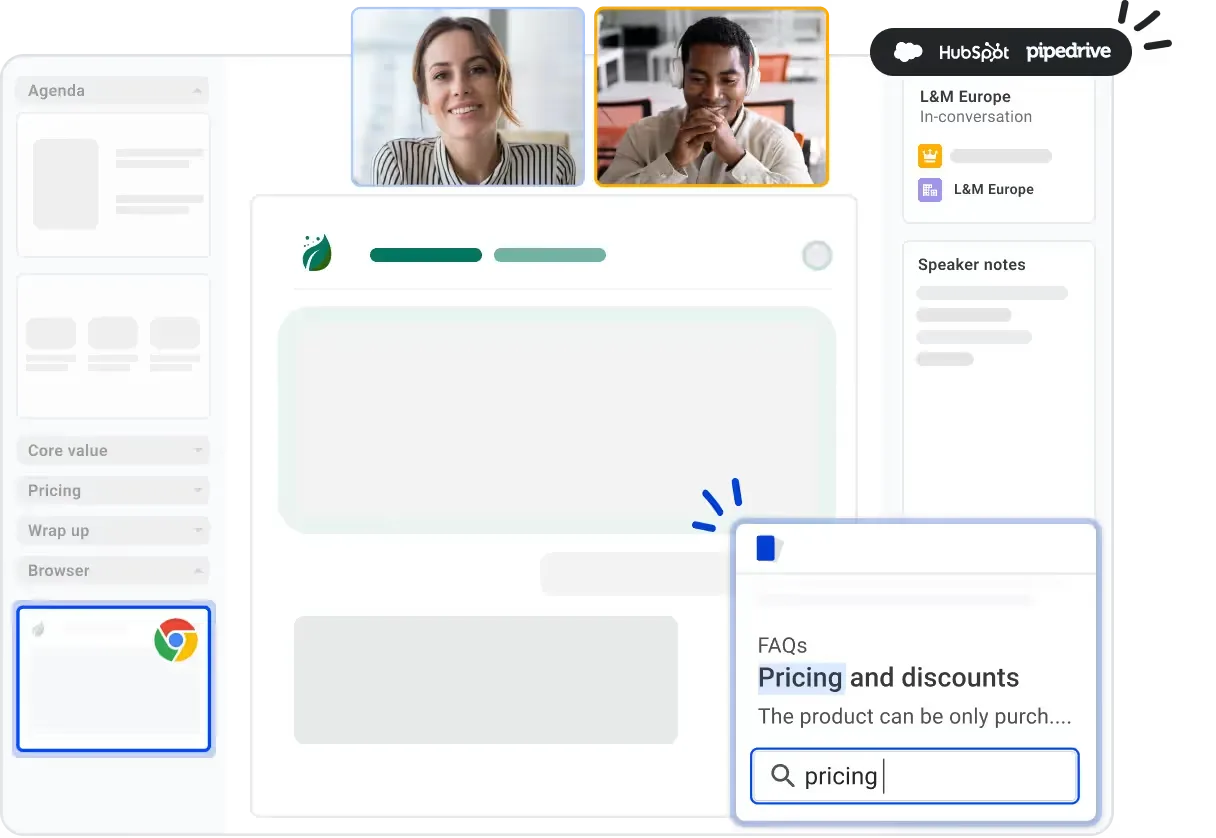Click the Salesforce cloud icon
Image resolution: width=1216 pixels, height=838 pixels.
click(x=908, y=52)
